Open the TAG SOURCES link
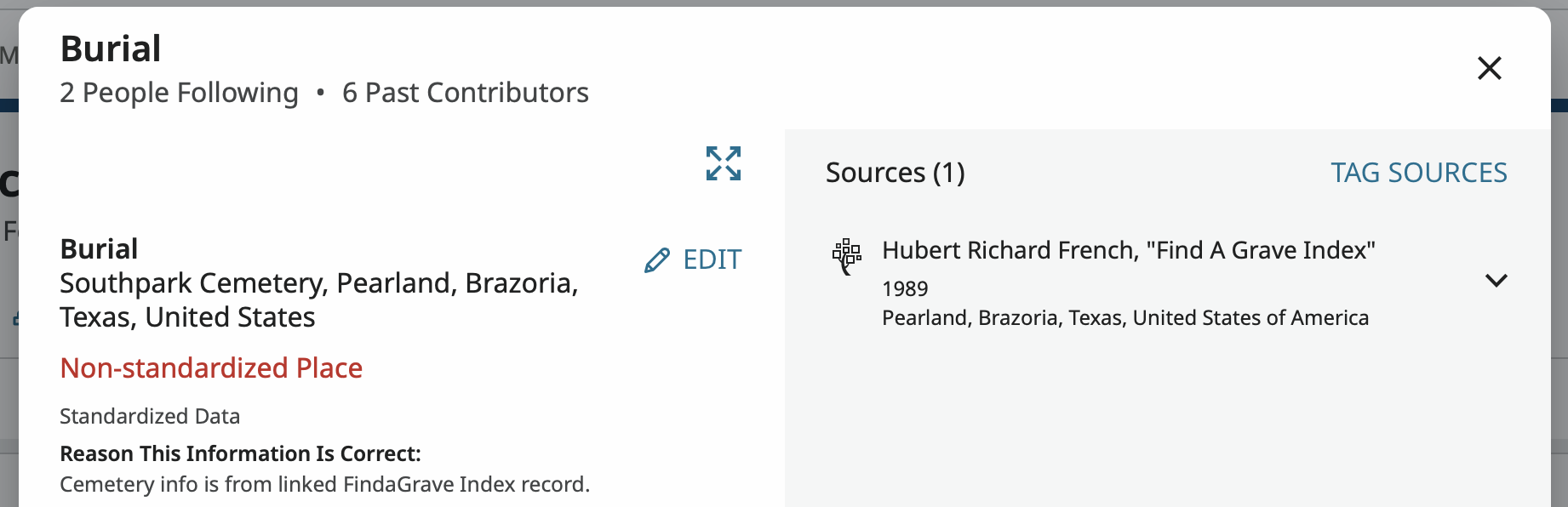This screenshot has width=1568, height=507. tap(1418, 173)
